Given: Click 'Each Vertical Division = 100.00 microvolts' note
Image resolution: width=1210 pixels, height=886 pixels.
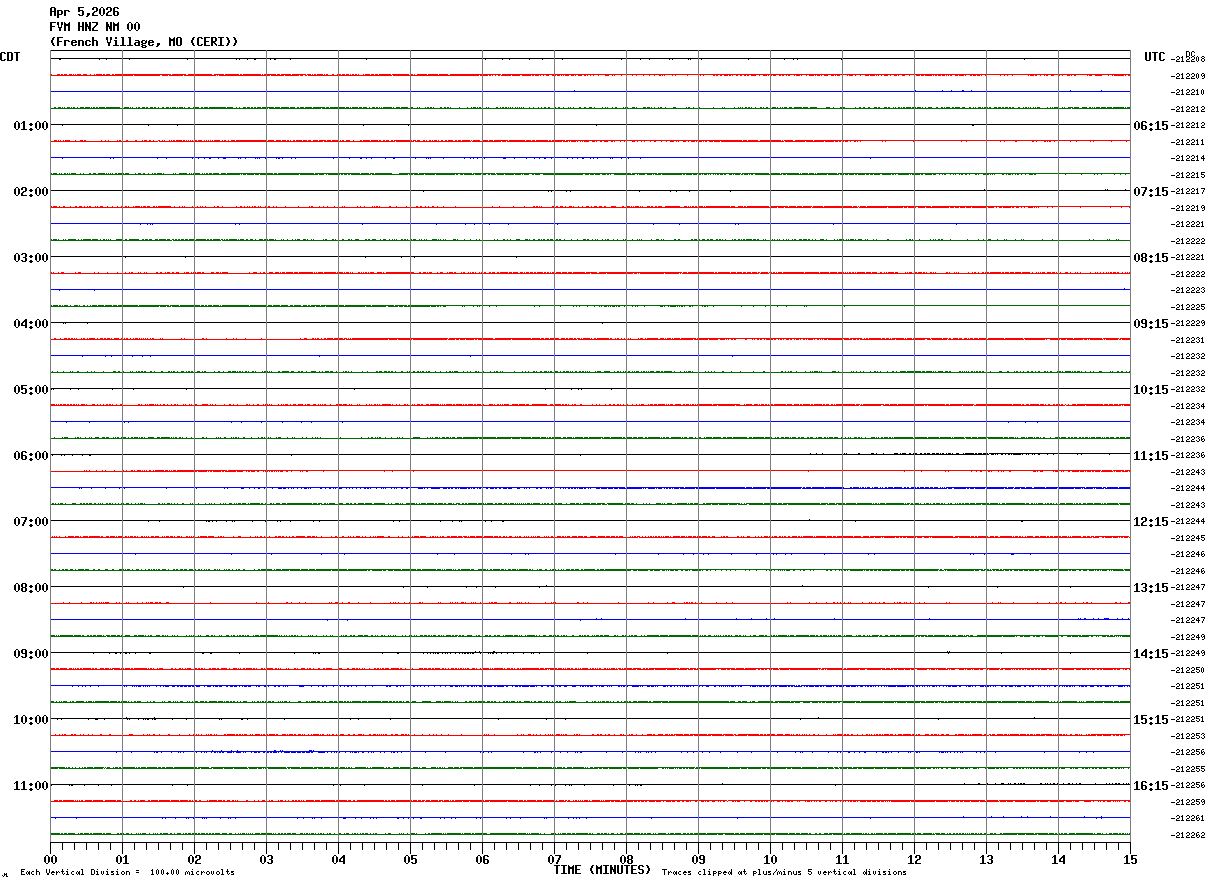Looking at the screenshot, I should tap(127, 873).
